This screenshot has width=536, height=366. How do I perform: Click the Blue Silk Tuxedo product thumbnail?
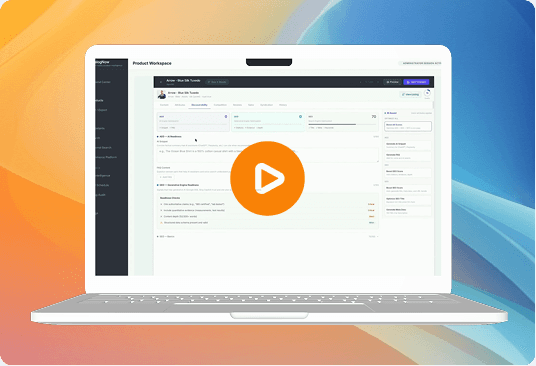(x=162, y=94)
